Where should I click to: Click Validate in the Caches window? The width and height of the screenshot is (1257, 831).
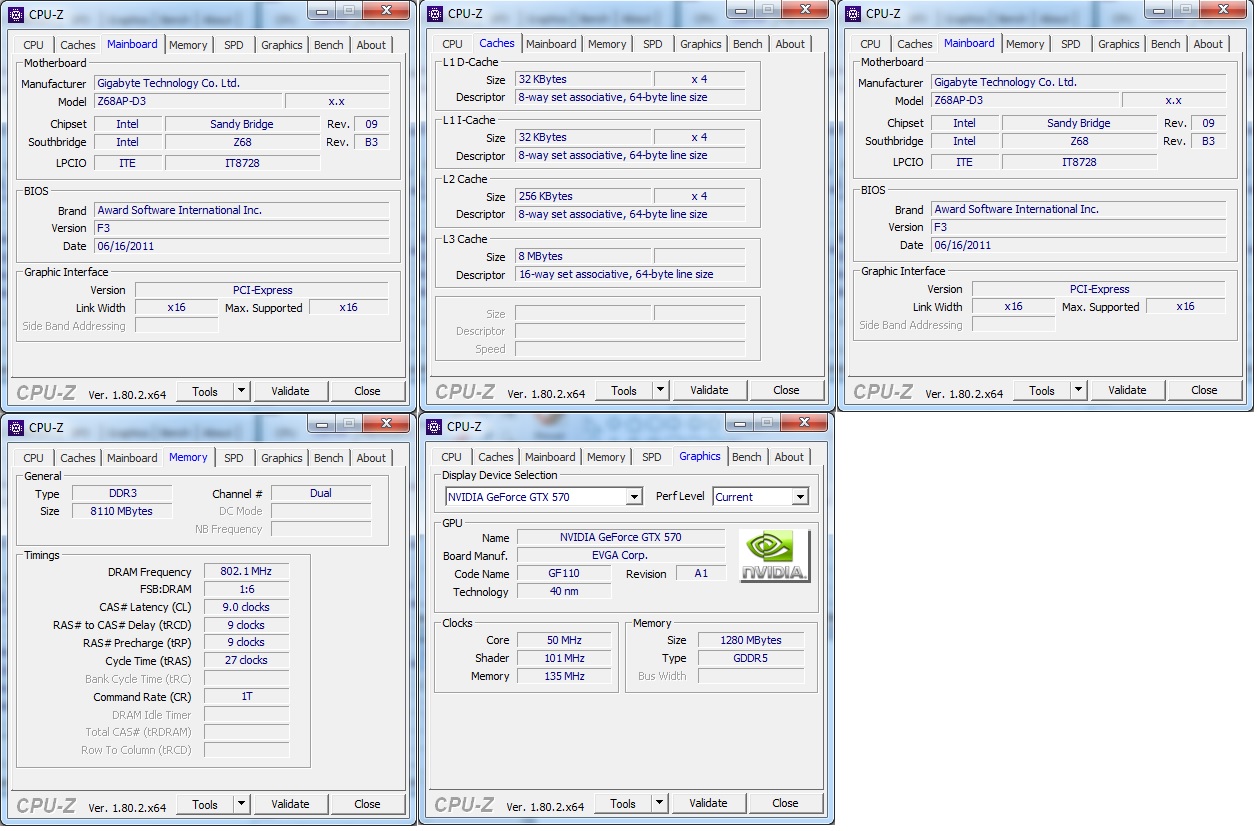click(x=709, y=390)
